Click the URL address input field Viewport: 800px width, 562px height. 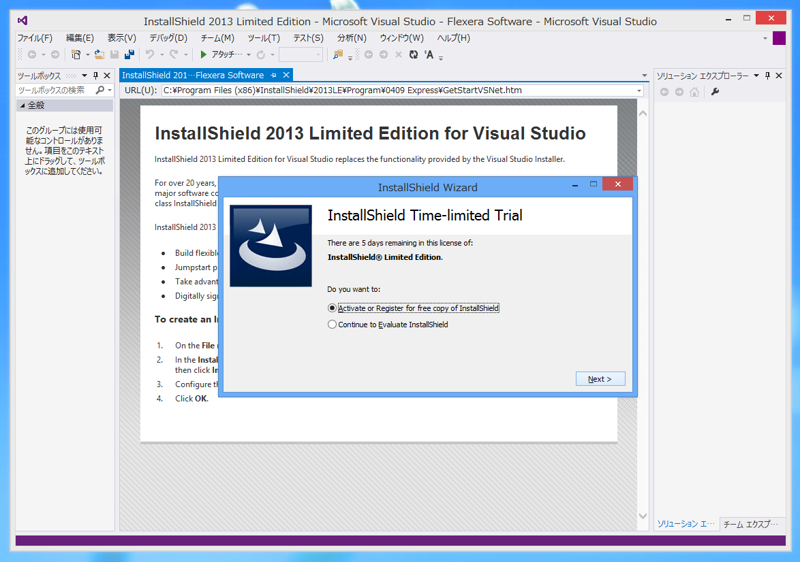[x=397, y=90]
